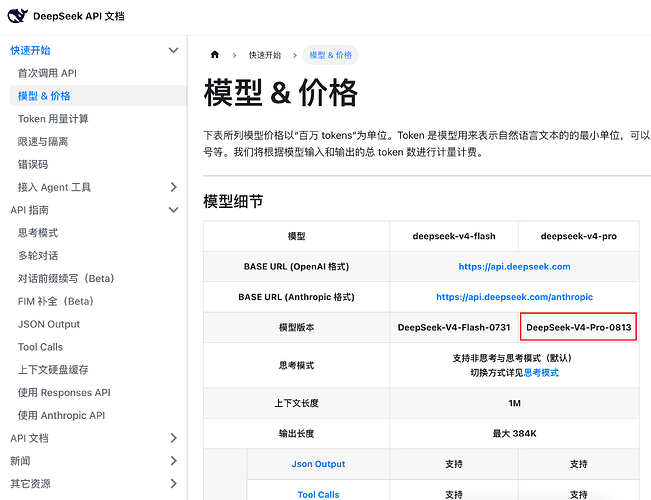Click the 输出长度 row label
Screen dimensions: 651x500
296,434
